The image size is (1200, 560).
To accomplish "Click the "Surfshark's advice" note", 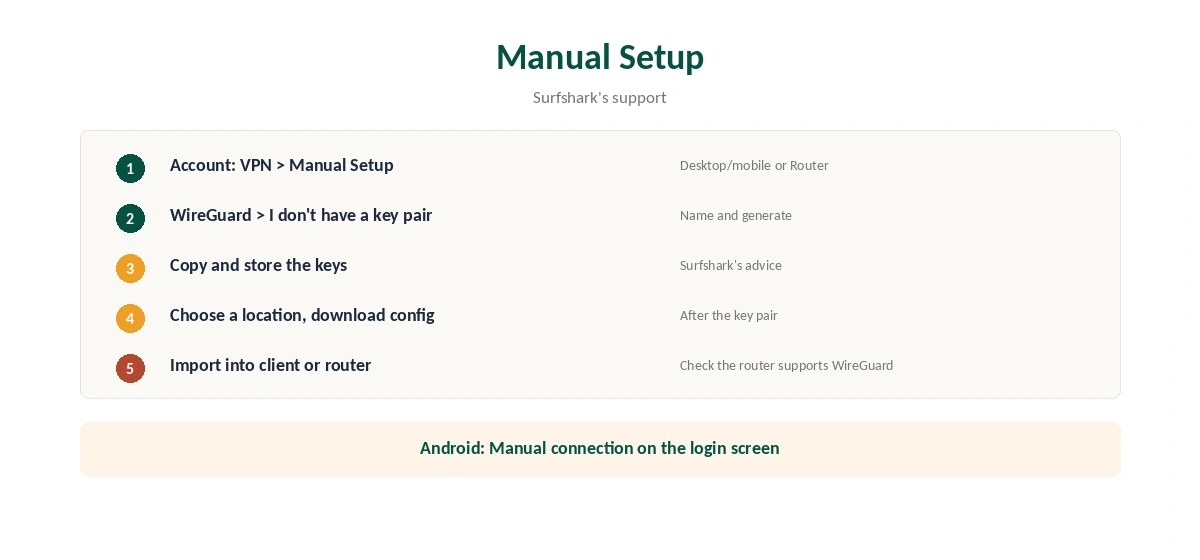I will click(731, 265).
